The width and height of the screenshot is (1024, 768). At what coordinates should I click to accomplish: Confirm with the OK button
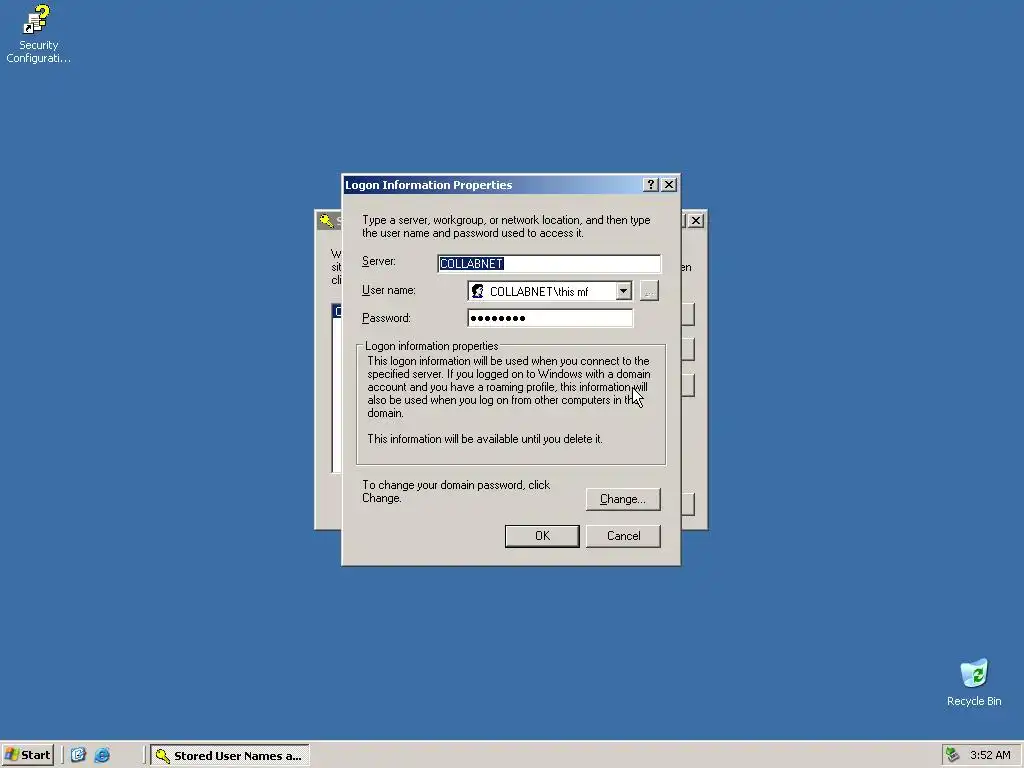[542, 536]
